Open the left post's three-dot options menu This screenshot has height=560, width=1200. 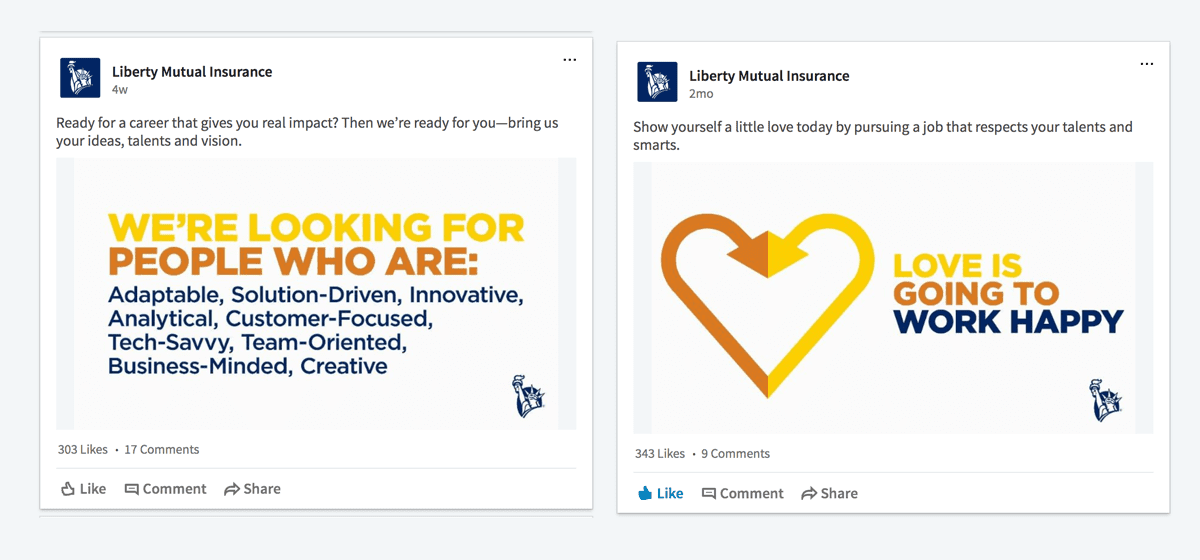click(x=569, y=60)
